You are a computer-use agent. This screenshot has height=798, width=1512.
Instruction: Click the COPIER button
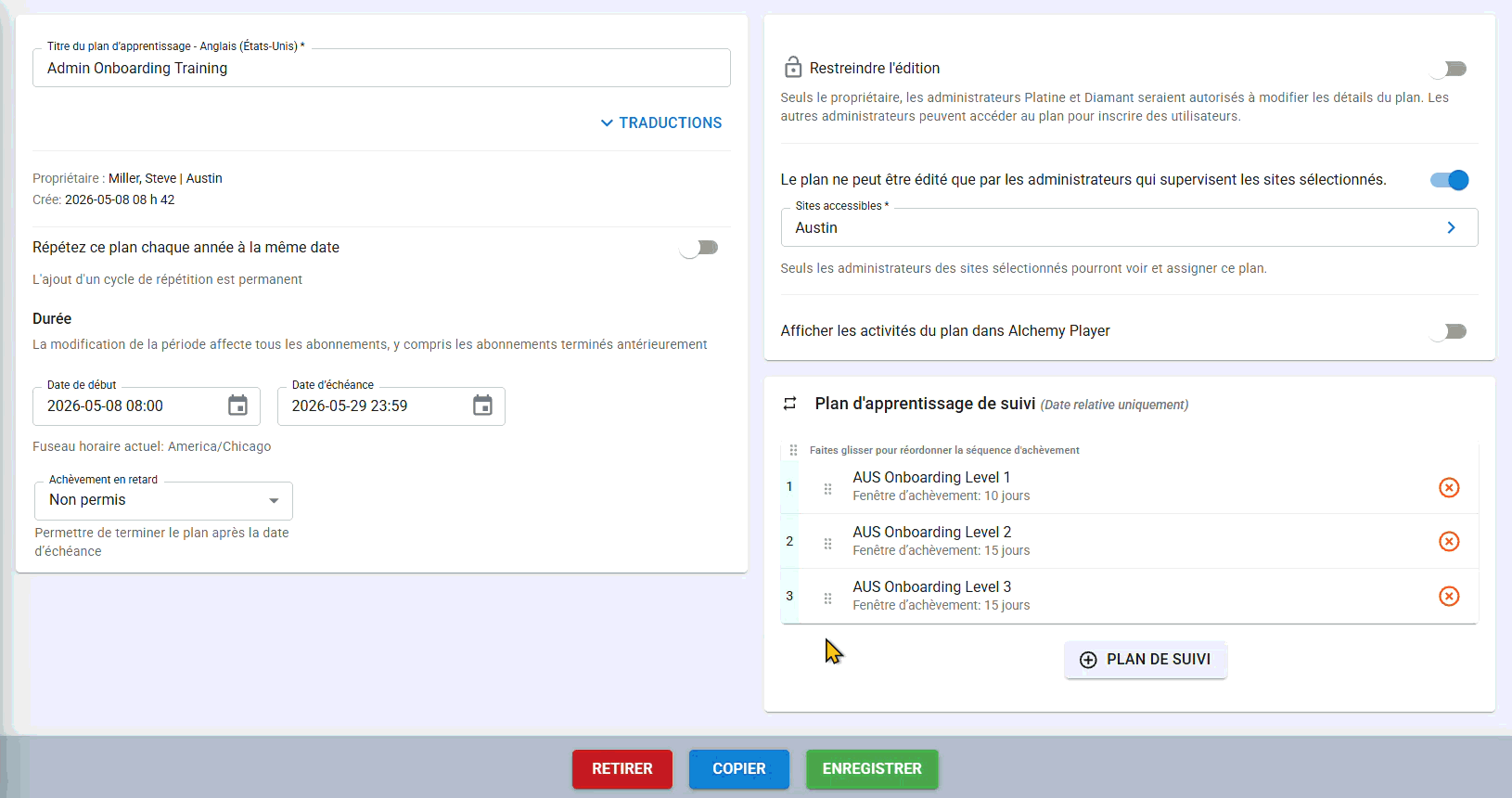pyautogui.click(x=739, y=769)
